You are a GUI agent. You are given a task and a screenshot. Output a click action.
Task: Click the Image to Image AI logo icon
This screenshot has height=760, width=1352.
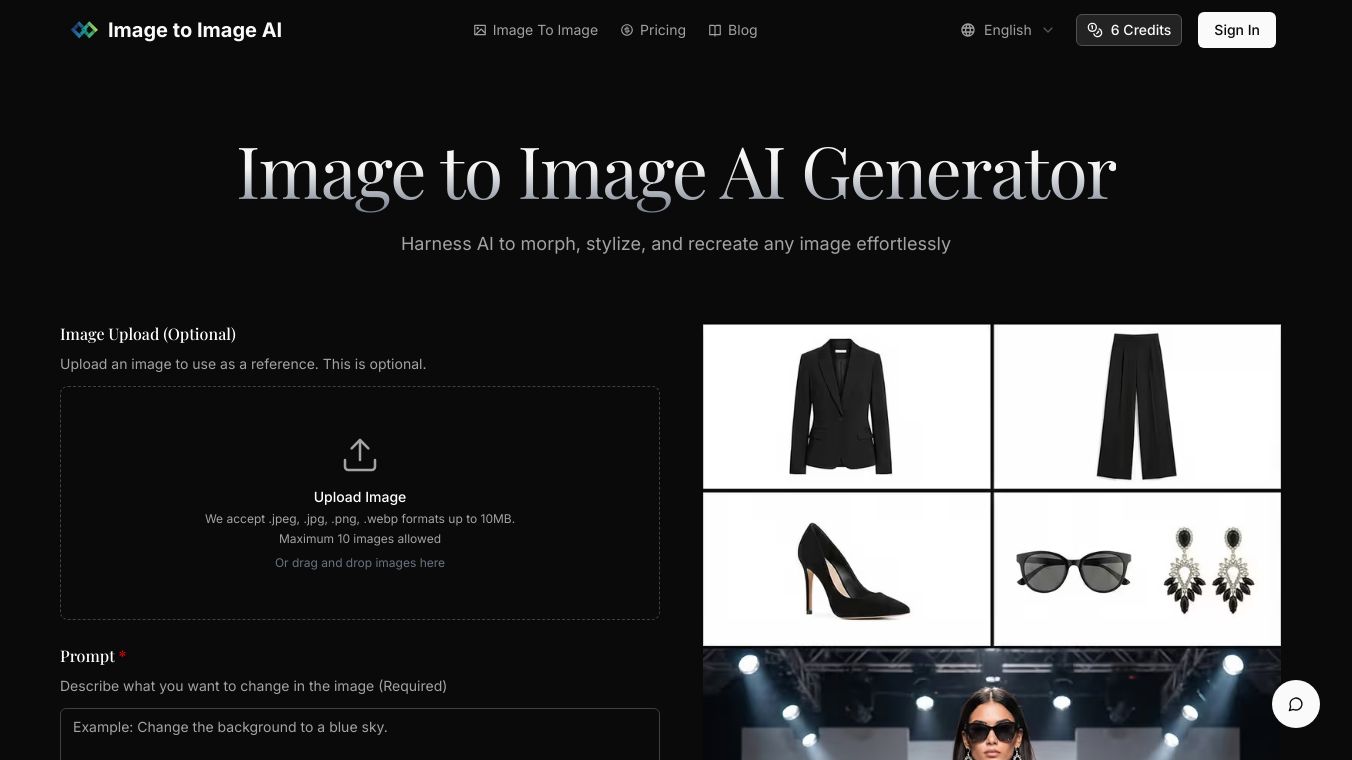[84, 30]
